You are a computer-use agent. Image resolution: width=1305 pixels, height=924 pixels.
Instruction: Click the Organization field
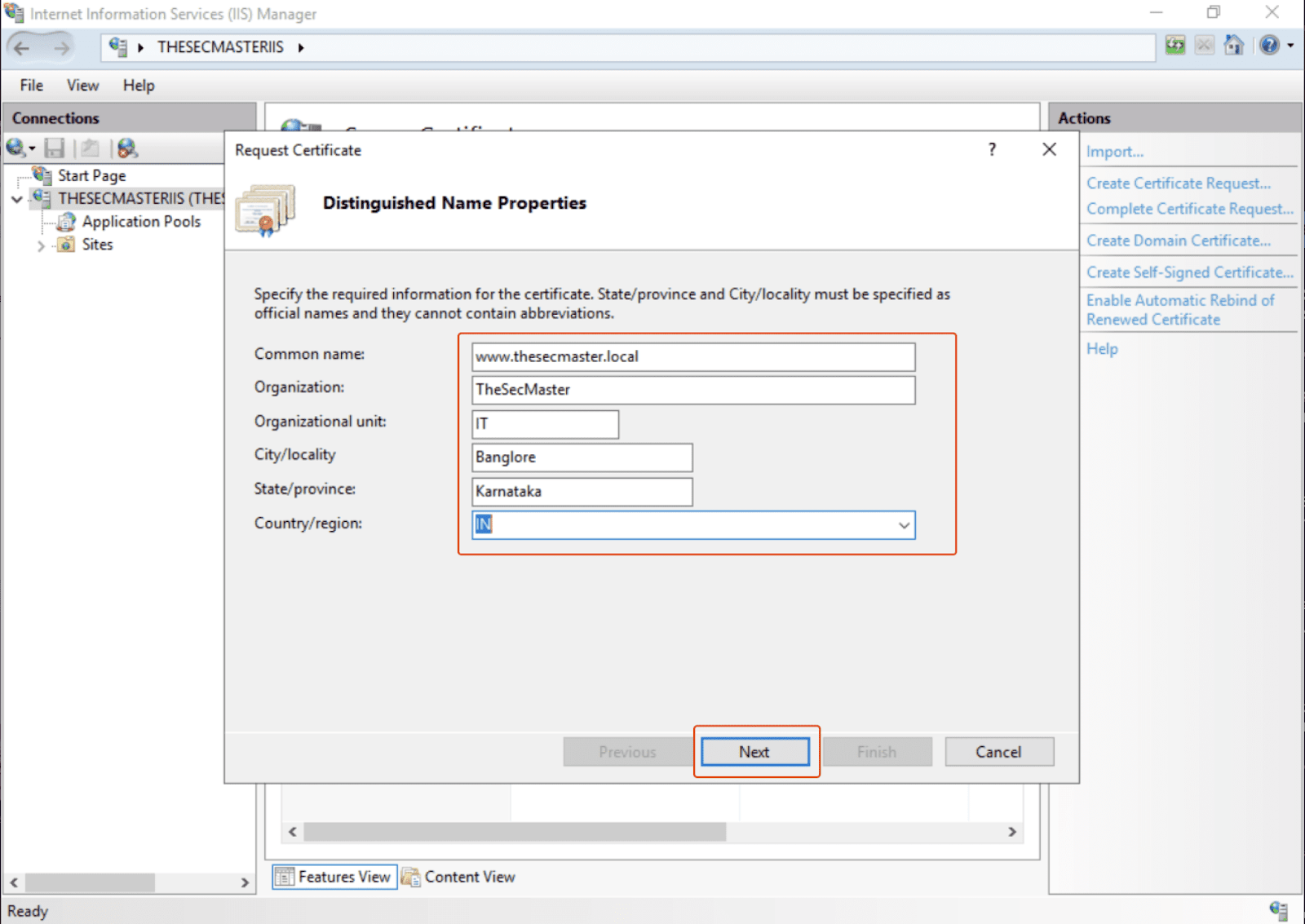click(693, 390)
